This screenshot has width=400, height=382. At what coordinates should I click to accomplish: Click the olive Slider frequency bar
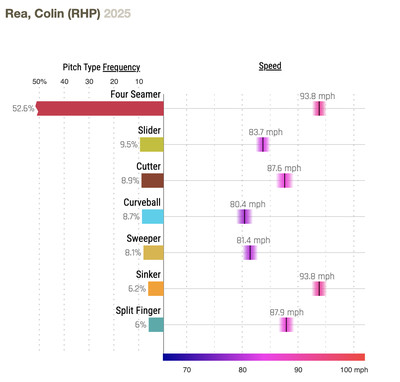(152, 145)
